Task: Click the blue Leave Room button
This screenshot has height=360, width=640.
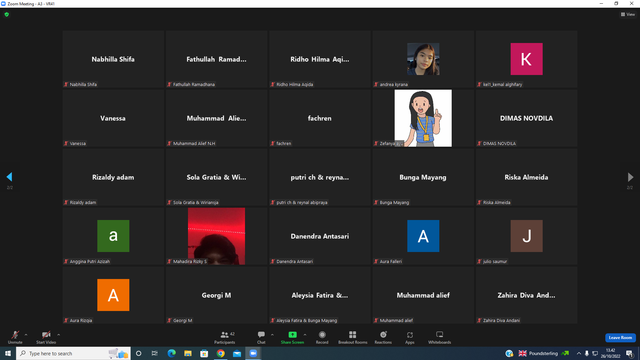Action: coord(620,338)
